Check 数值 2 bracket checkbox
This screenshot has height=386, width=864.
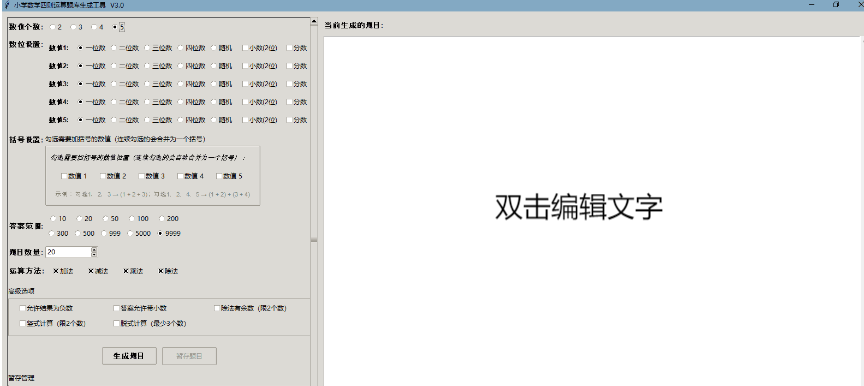tap(102, 176)
